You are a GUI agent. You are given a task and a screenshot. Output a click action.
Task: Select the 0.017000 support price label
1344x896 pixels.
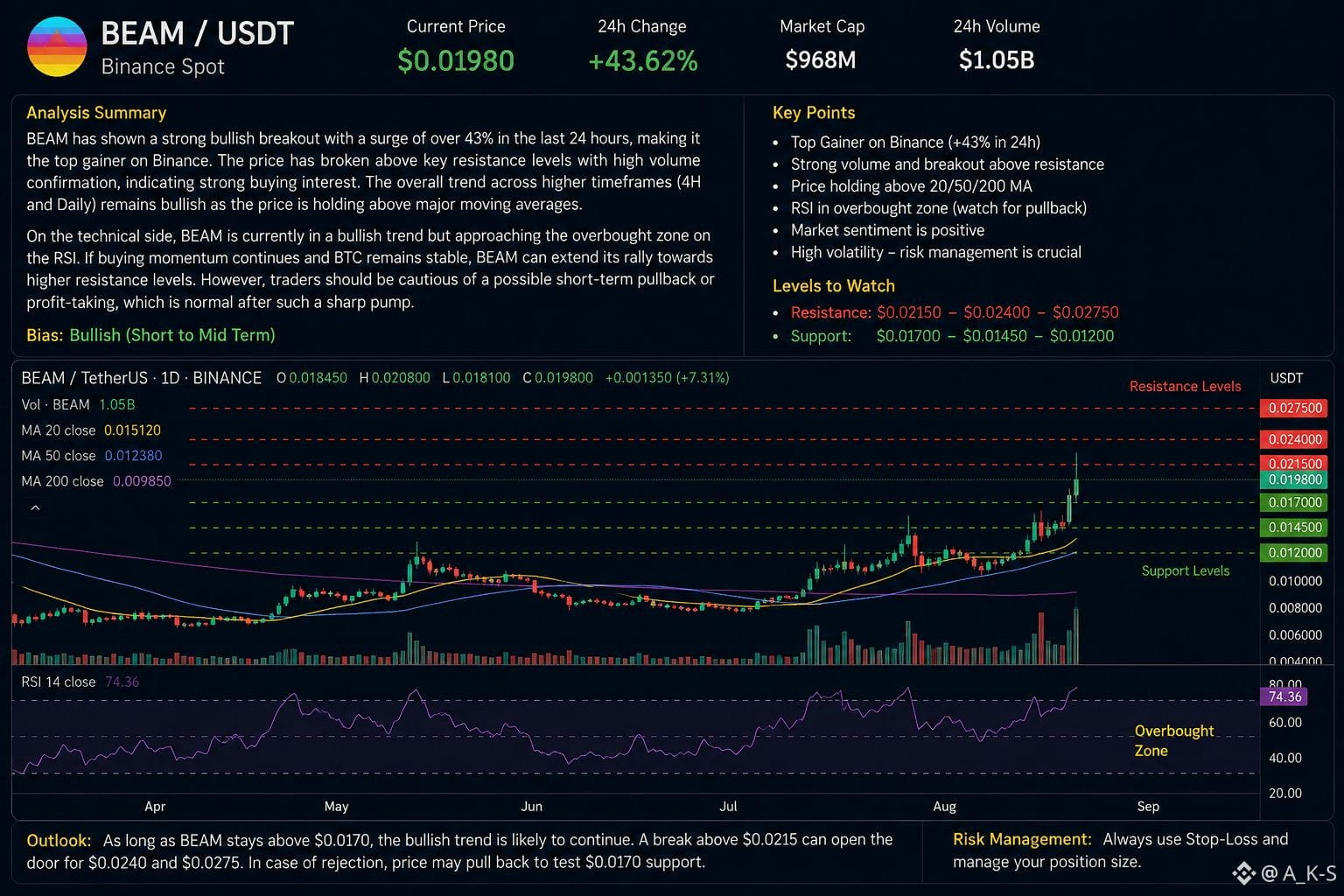tap(1292, 502)
